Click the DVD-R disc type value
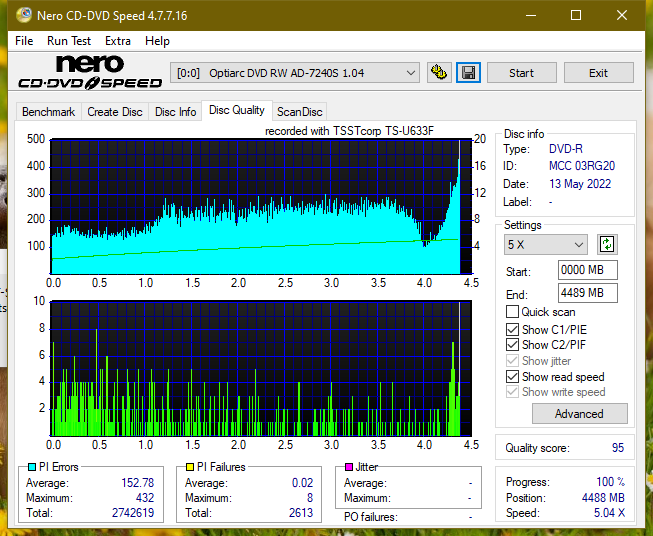The height and width of the screenshot is (536, 653). 566,149
